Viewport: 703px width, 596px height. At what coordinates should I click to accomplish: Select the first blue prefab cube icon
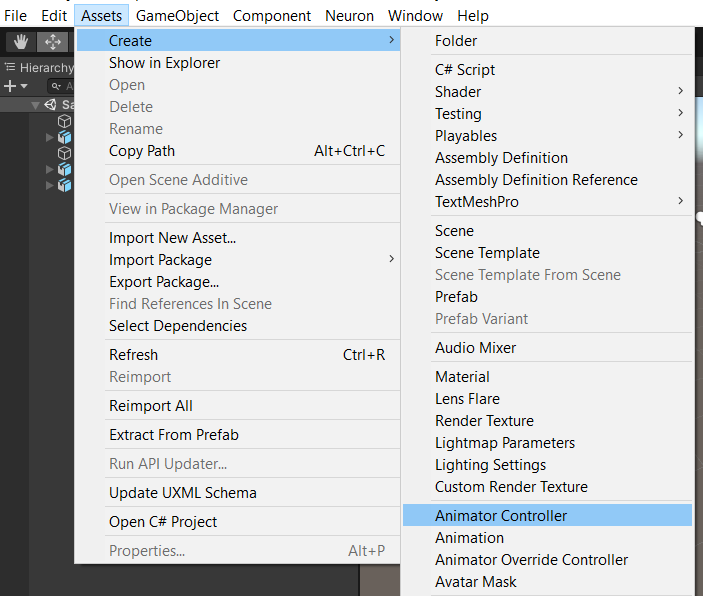click(x=65, y=137)
